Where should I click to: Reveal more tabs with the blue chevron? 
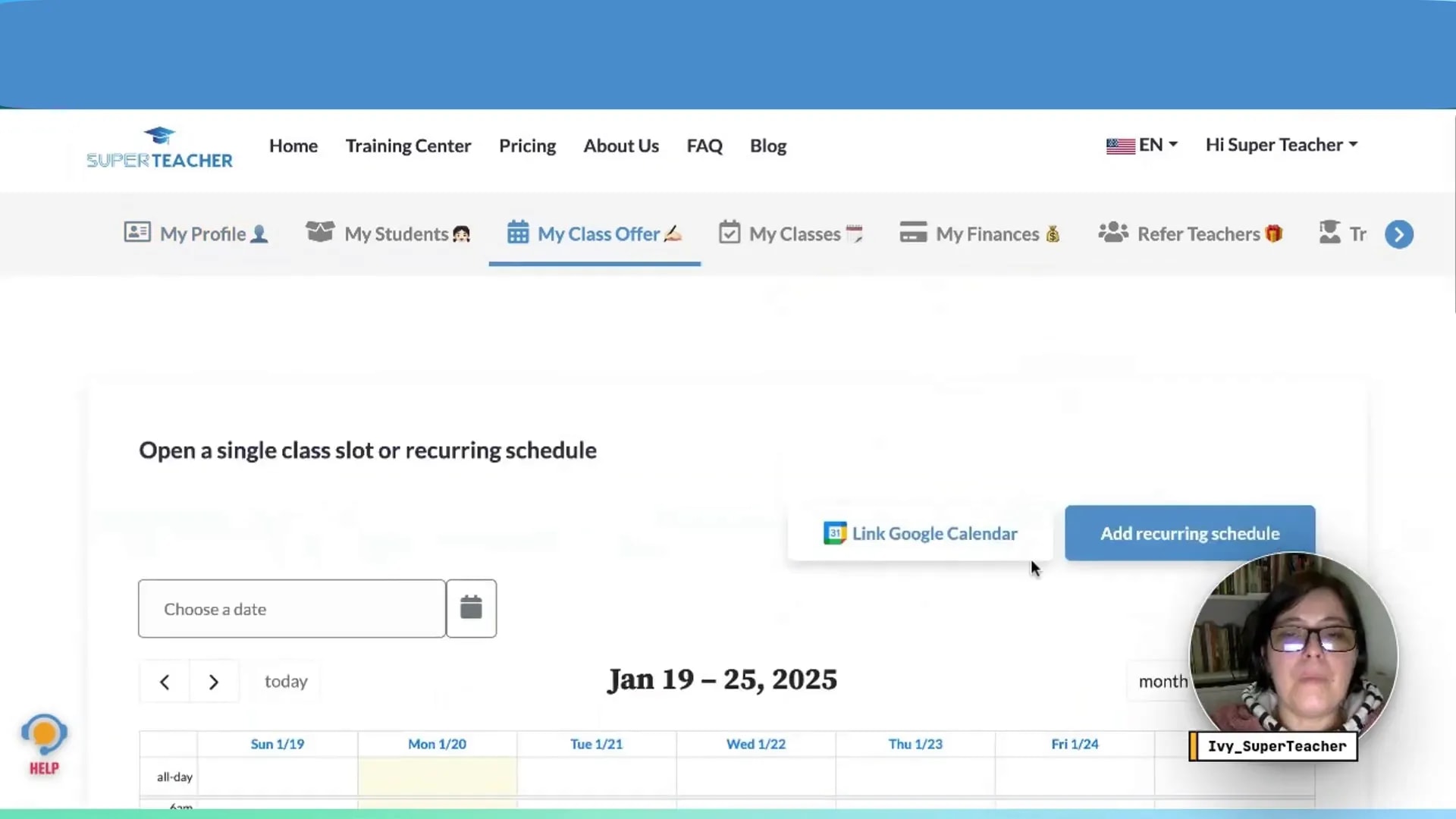1398,234
